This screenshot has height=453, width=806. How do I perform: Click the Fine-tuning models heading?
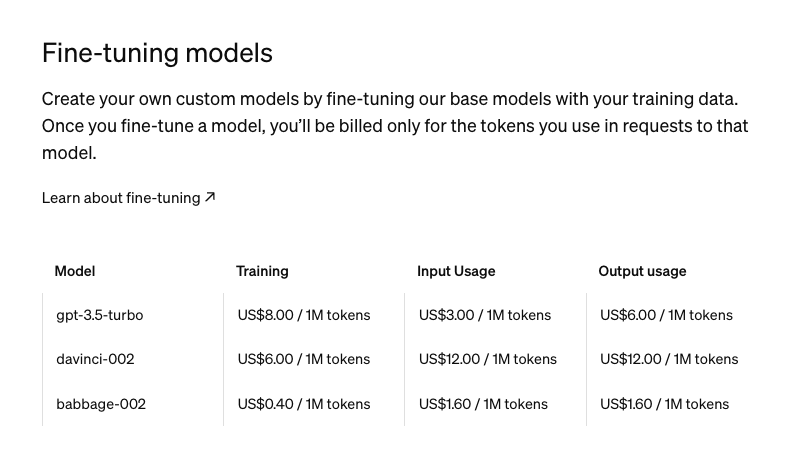click(x=157, y=53)
